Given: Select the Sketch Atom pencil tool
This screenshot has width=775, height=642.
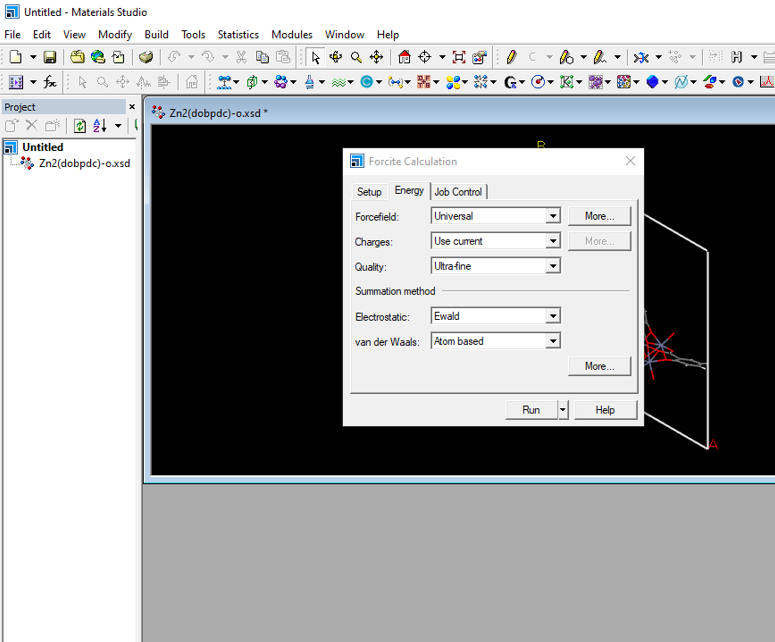Looking at the screenshot, I should click(x=511, y=57).
